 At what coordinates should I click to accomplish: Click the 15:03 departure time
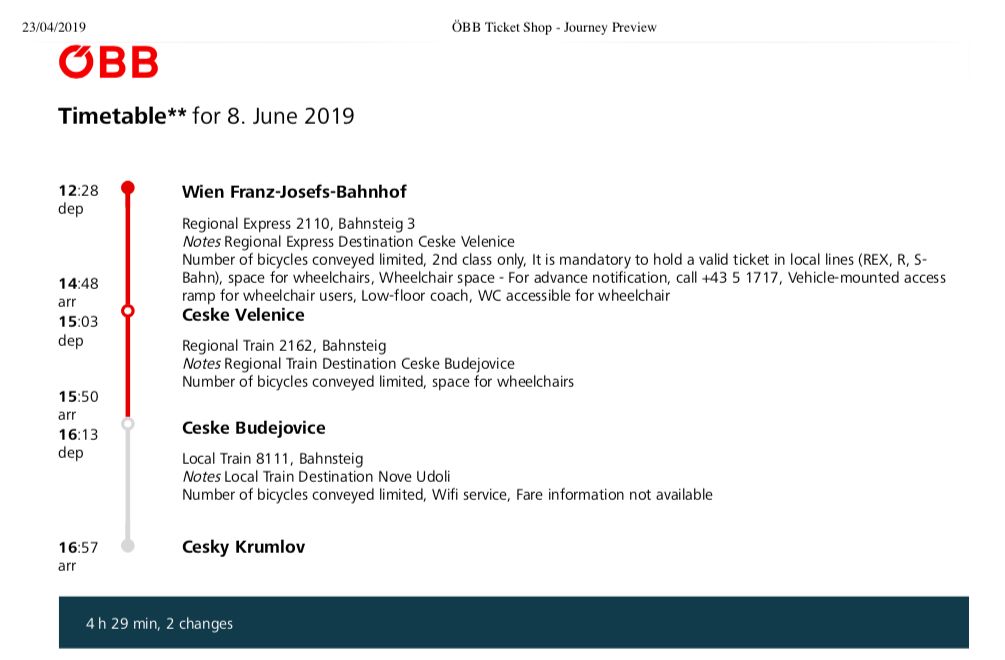tap(78, 321)
